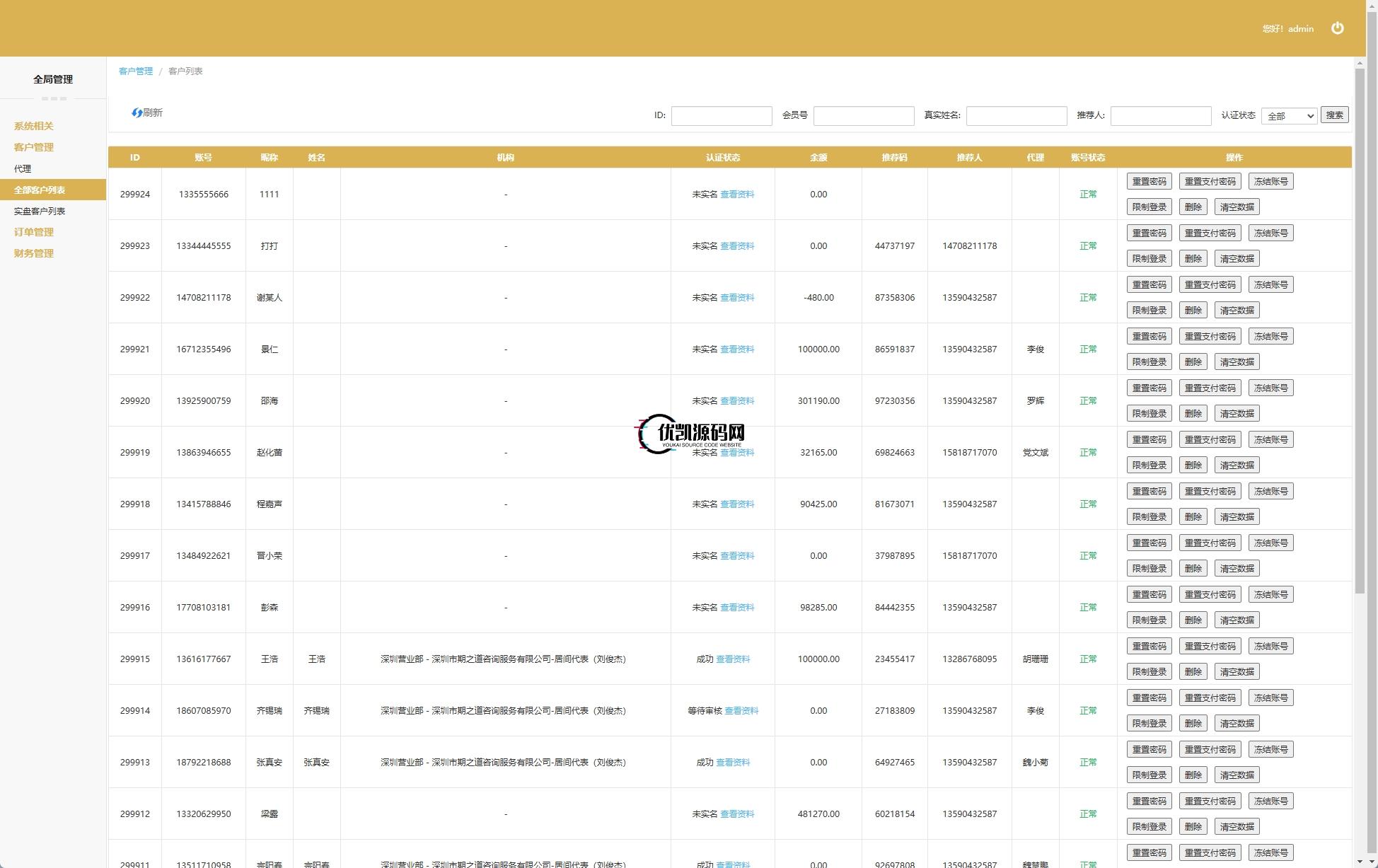This screenshot has height=868, width=1378.
Task: Click 重置密码 for user 299923
Action: point(1149,233)
